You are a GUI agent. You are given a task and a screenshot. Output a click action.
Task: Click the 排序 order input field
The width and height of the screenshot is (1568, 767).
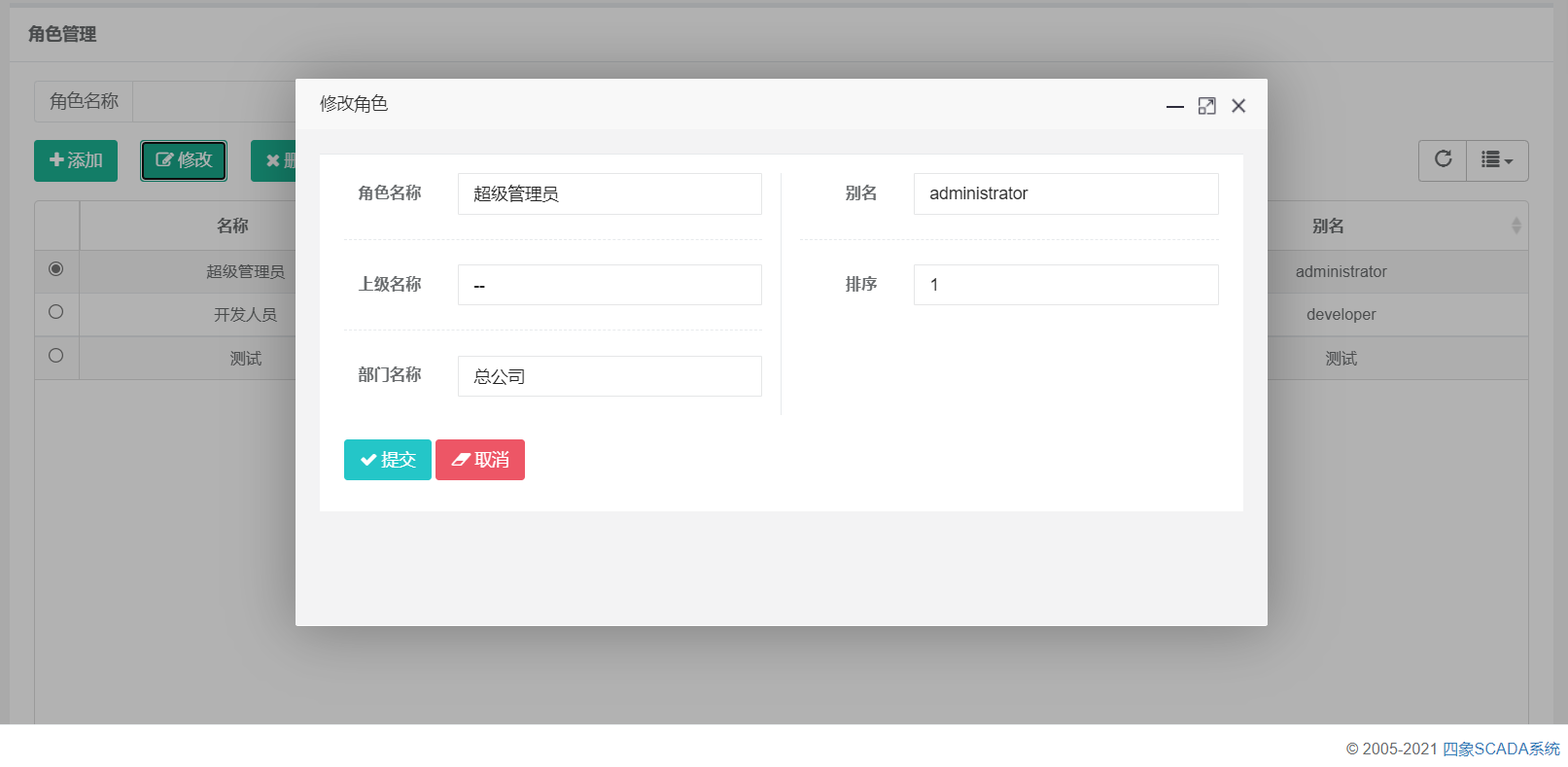[1065, 285]
